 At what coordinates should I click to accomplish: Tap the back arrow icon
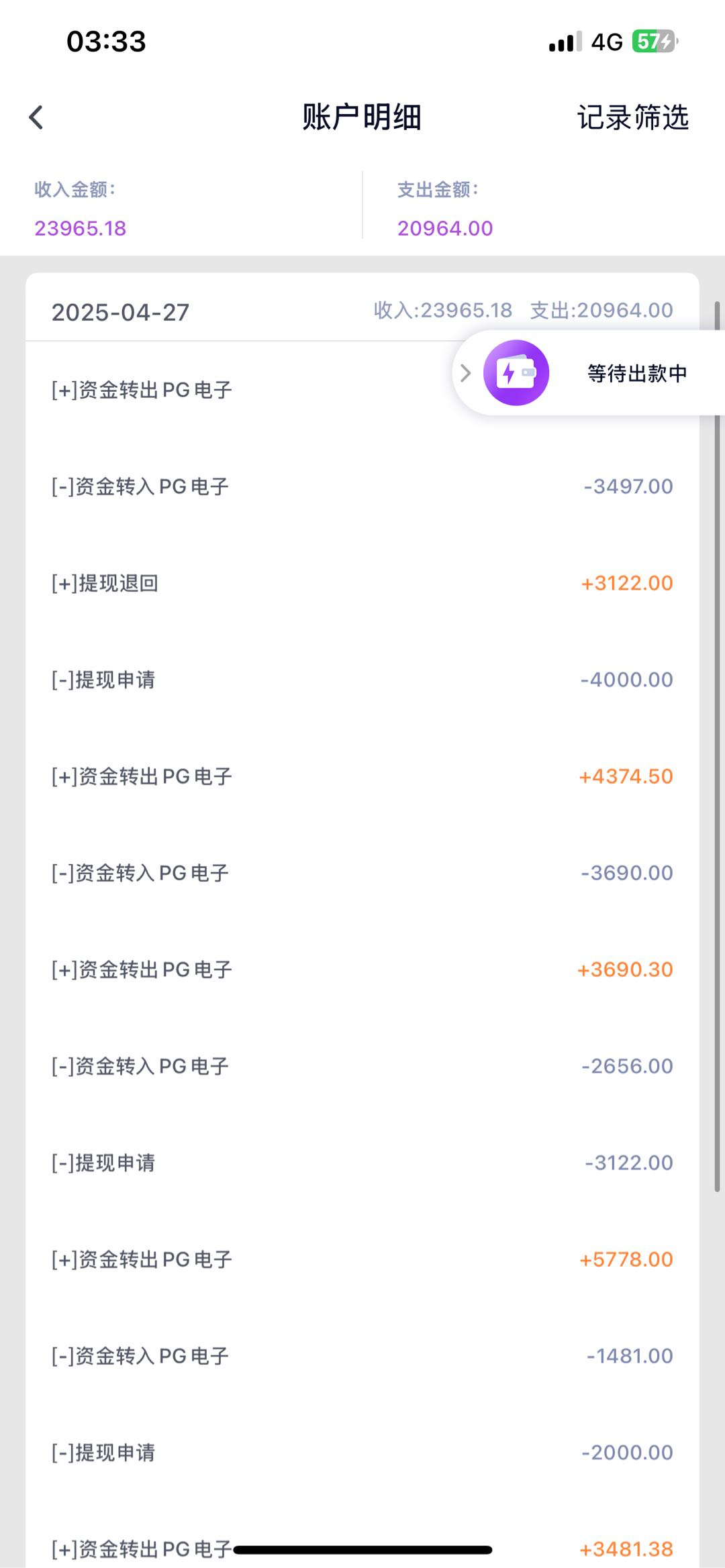(36, 117)
